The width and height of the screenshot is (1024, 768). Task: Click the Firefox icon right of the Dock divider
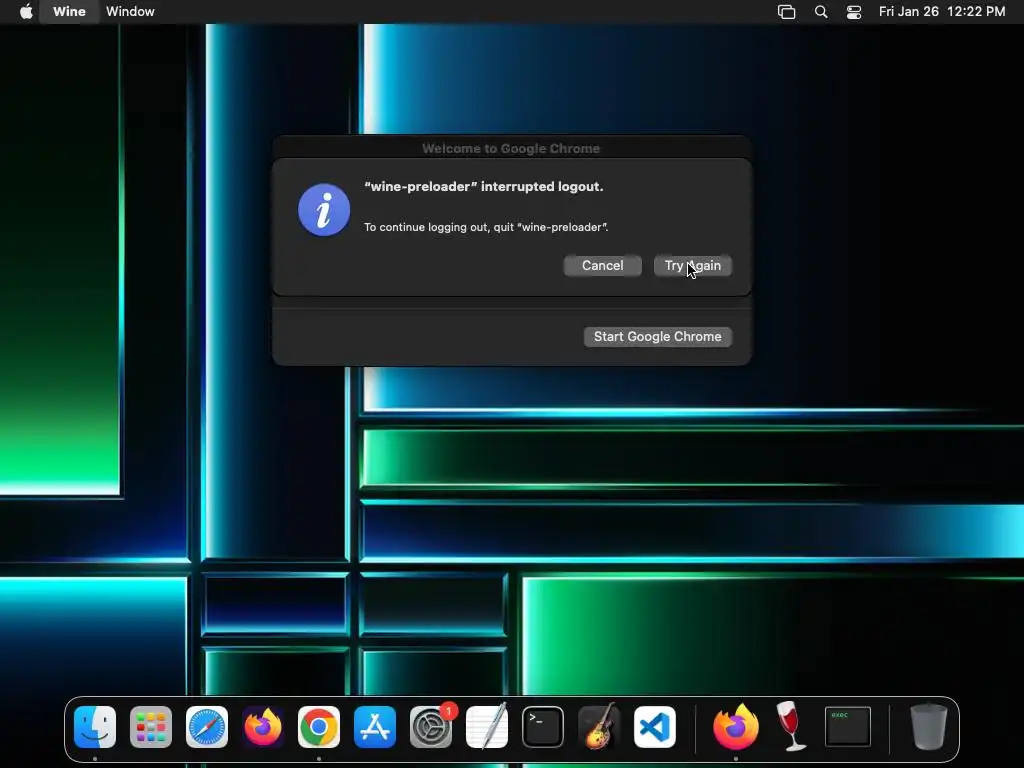736,727
